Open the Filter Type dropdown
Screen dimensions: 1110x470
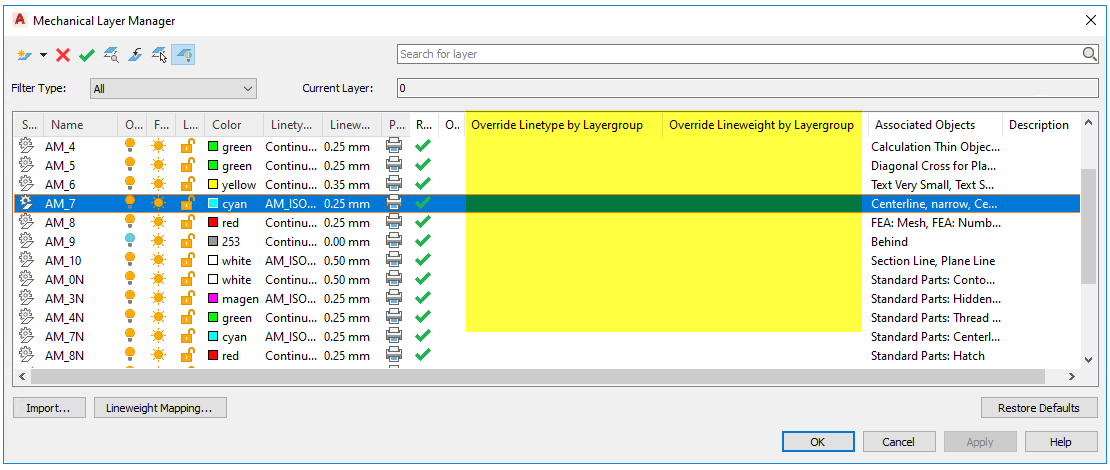[173, 88]
